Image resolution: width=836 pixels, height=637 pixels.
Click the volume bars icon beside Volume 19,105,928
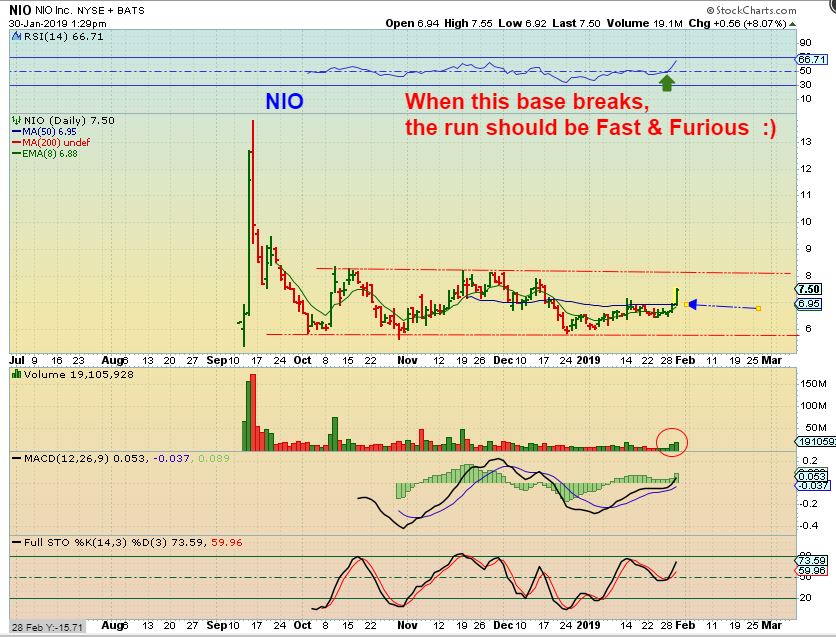[17, 375]
